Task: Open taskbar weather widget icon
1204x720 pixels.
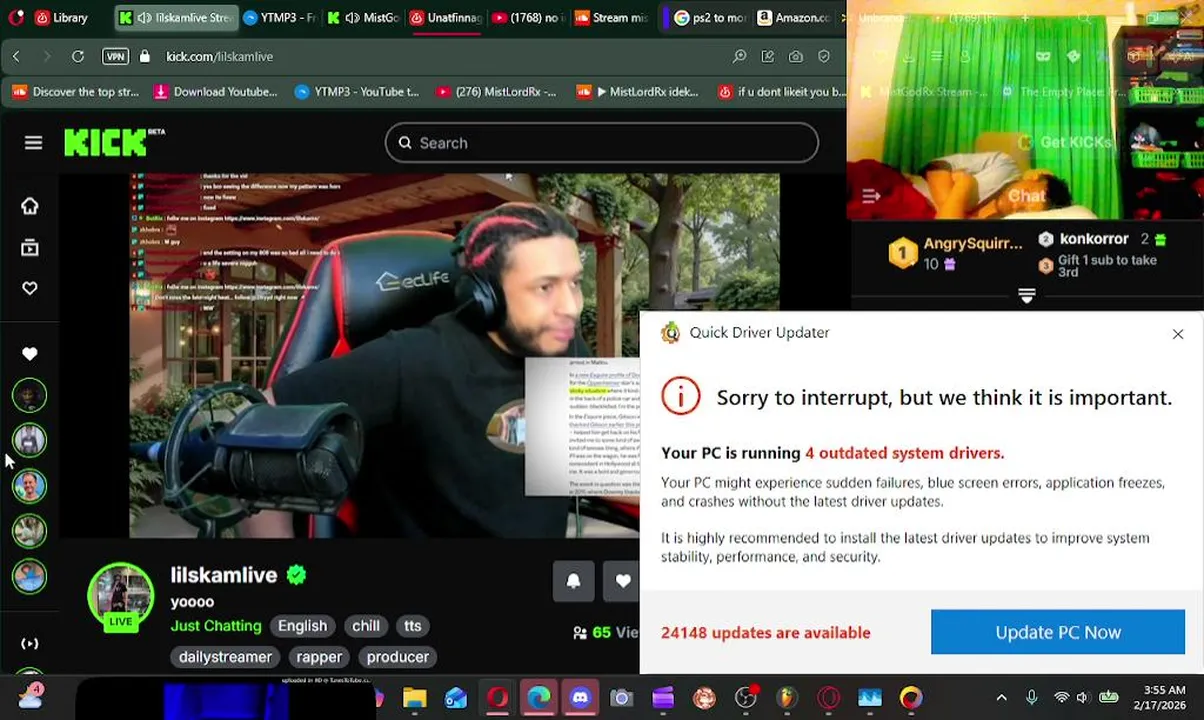Action: (31, 696)
